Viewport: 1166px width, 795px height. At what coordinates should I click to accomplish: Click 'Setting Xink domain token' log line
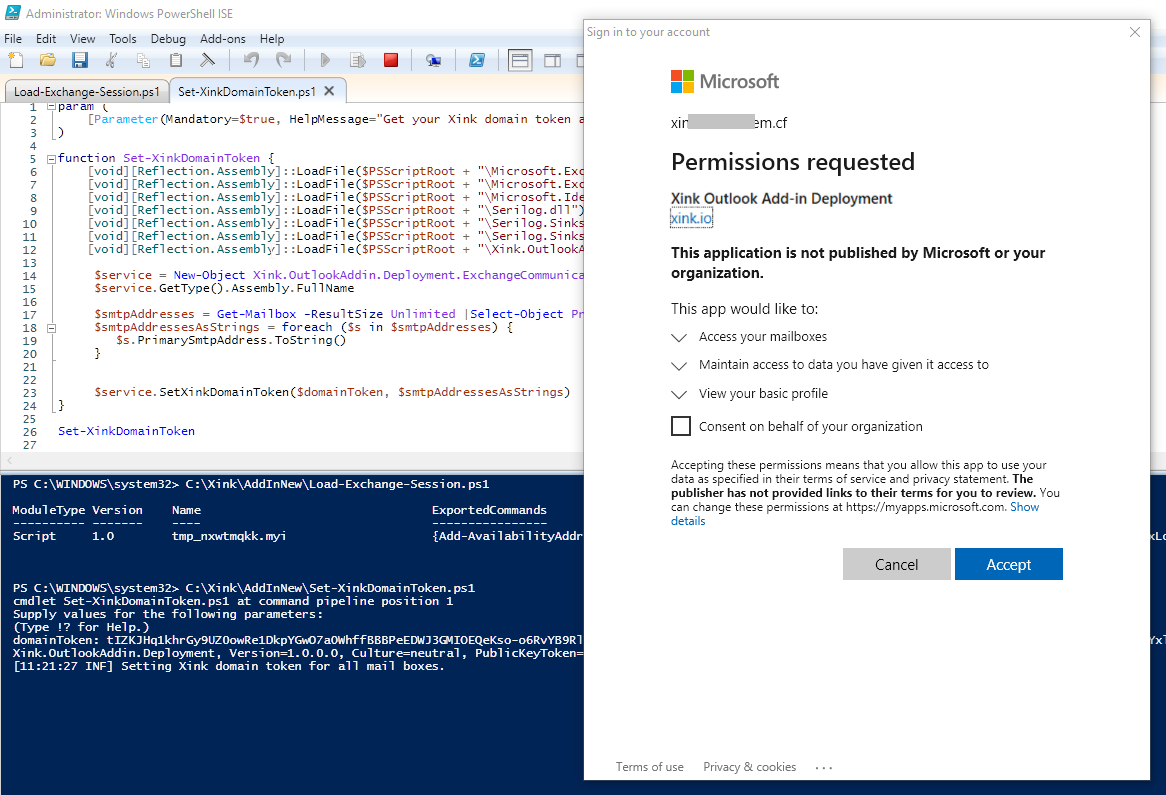228,666
